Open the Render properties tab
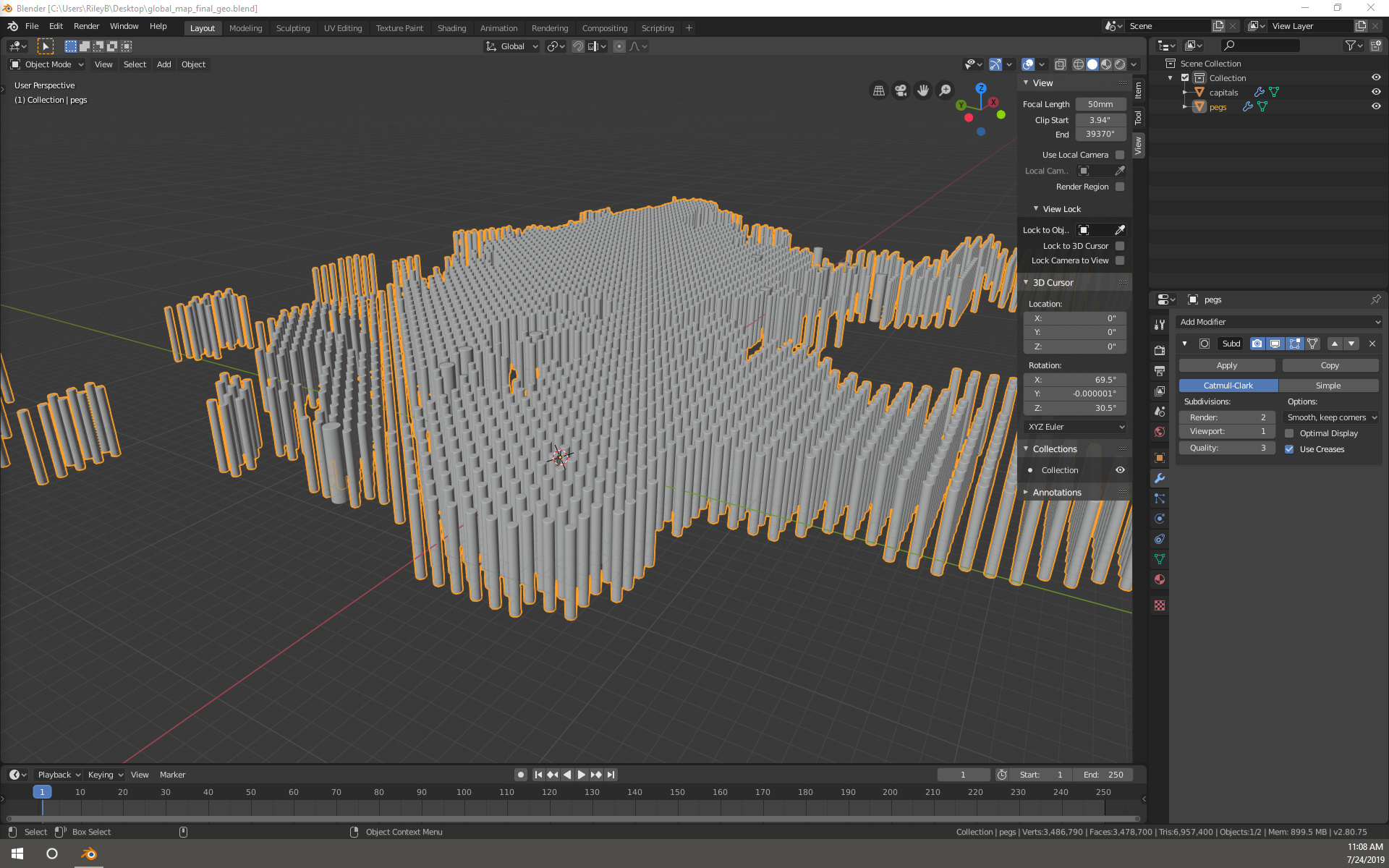This screenshot has height=868, width=1389. tap(1160, 350)
